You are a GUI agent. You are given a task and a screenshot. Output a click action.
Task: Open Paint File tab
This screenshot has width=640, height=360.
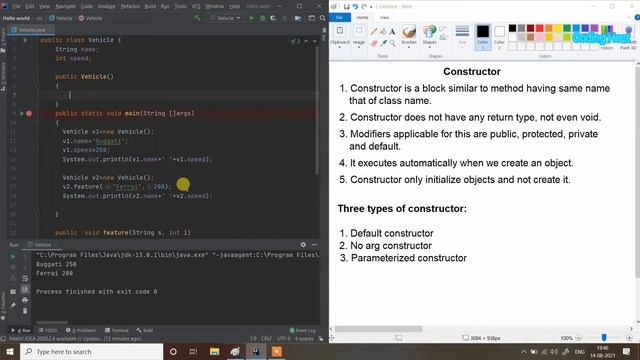[x=339, y=18]
